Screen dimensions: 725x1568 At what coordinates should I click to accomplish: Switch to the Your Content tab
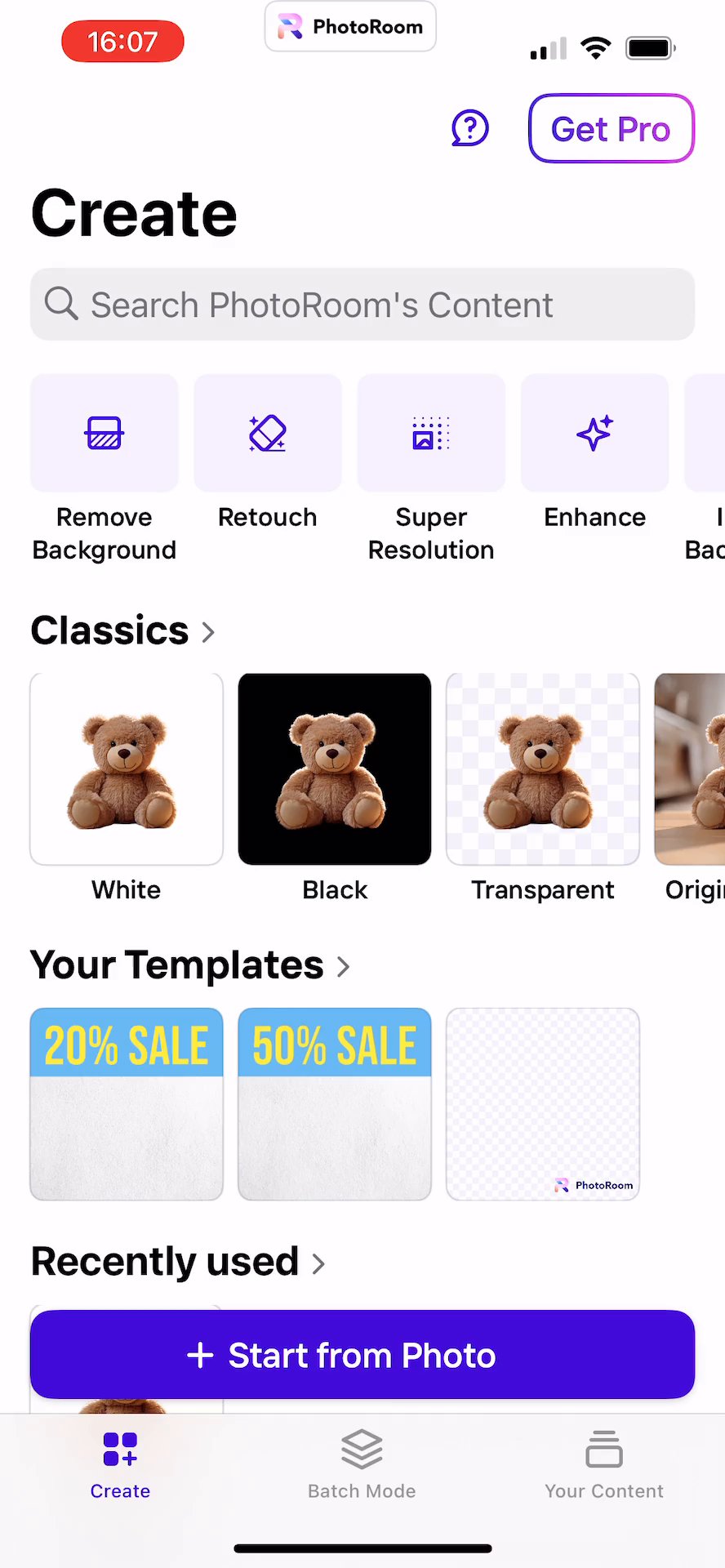click(604, 1465)
